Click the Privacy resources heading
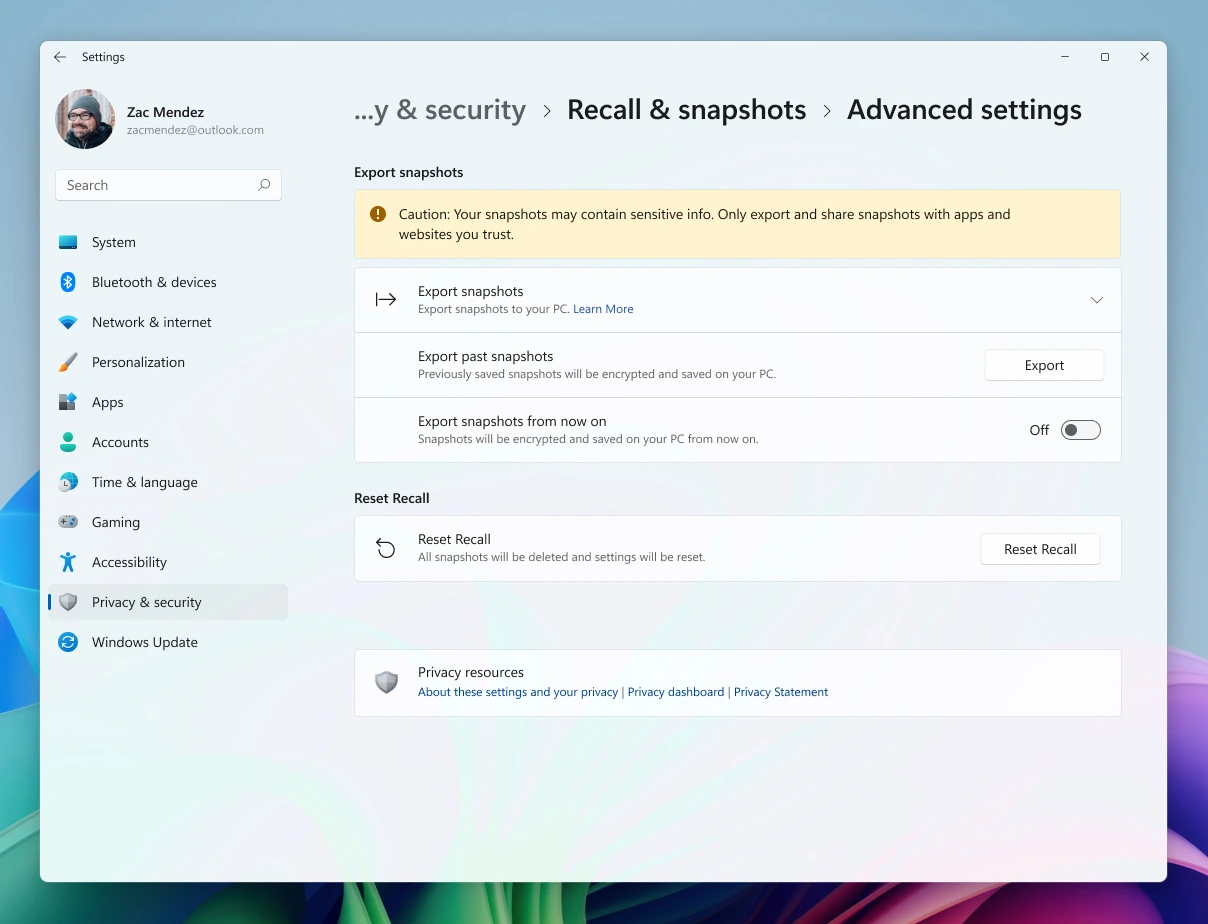Image resolution: width=1208 pixels, height=924 pixels. click(x=471, y=672)
